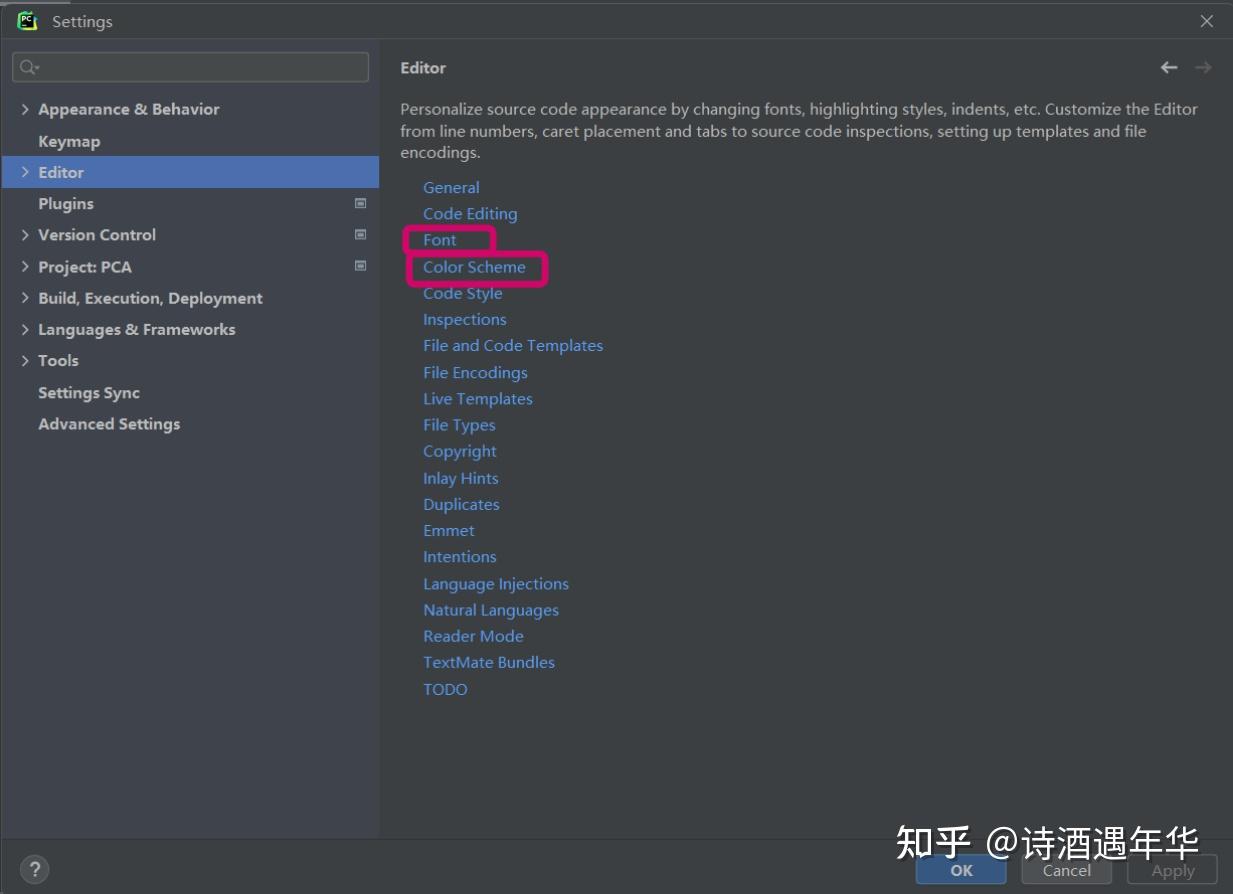Select Project: PCA label

(85, 267)
